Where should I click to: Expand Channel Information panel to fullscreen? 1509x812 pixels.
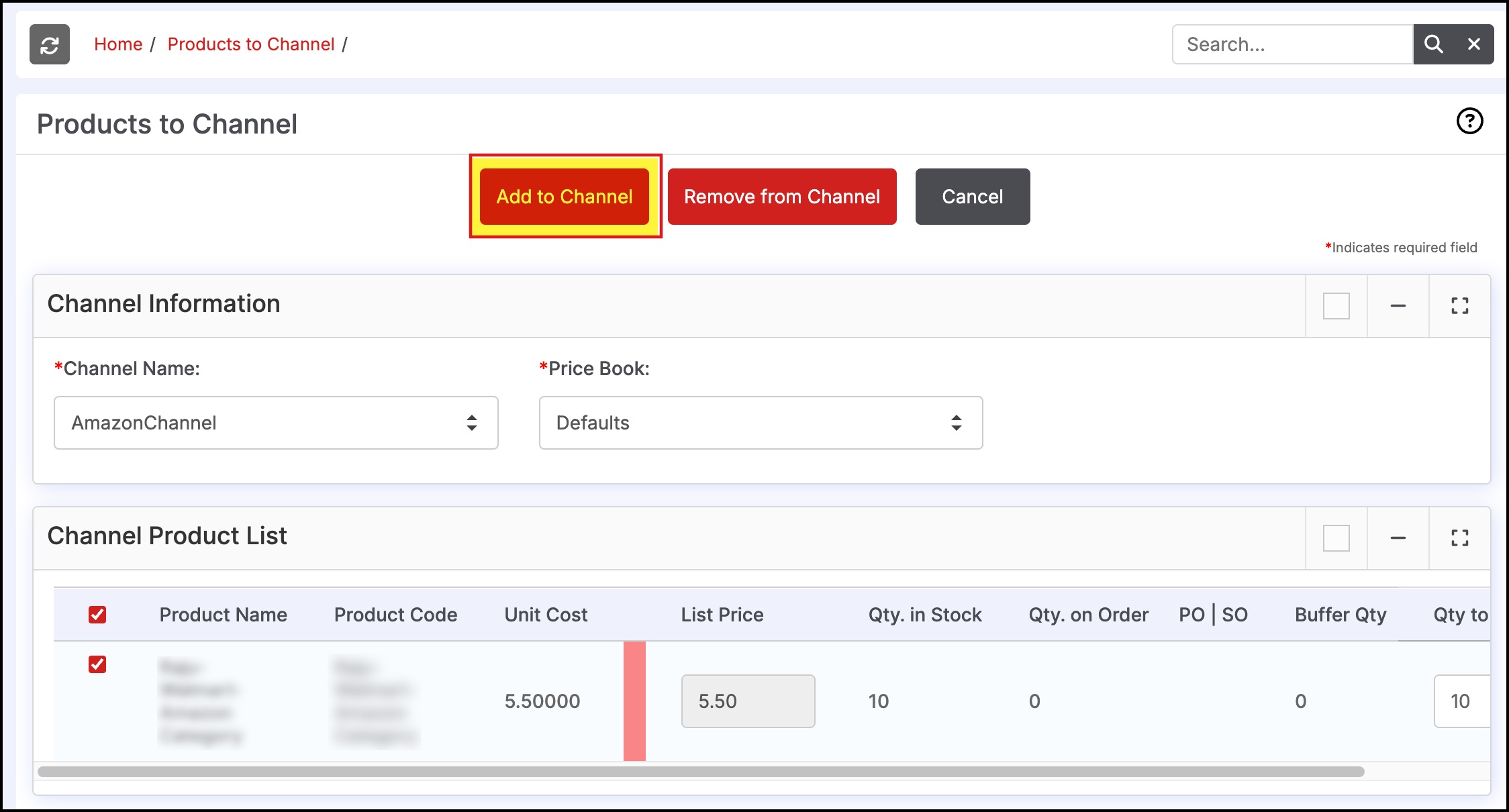click(x=1459, y=306)
